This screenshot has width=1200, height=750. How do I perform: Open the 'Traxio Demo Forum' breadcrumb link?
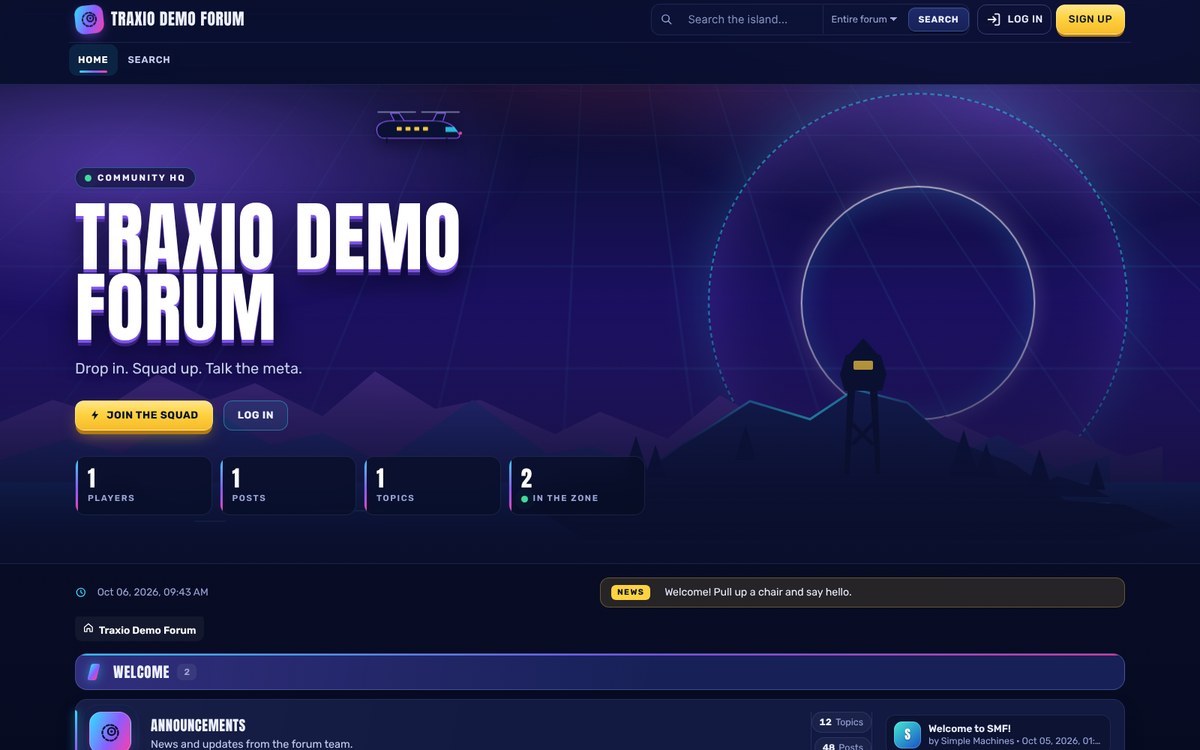coord(147,630)
